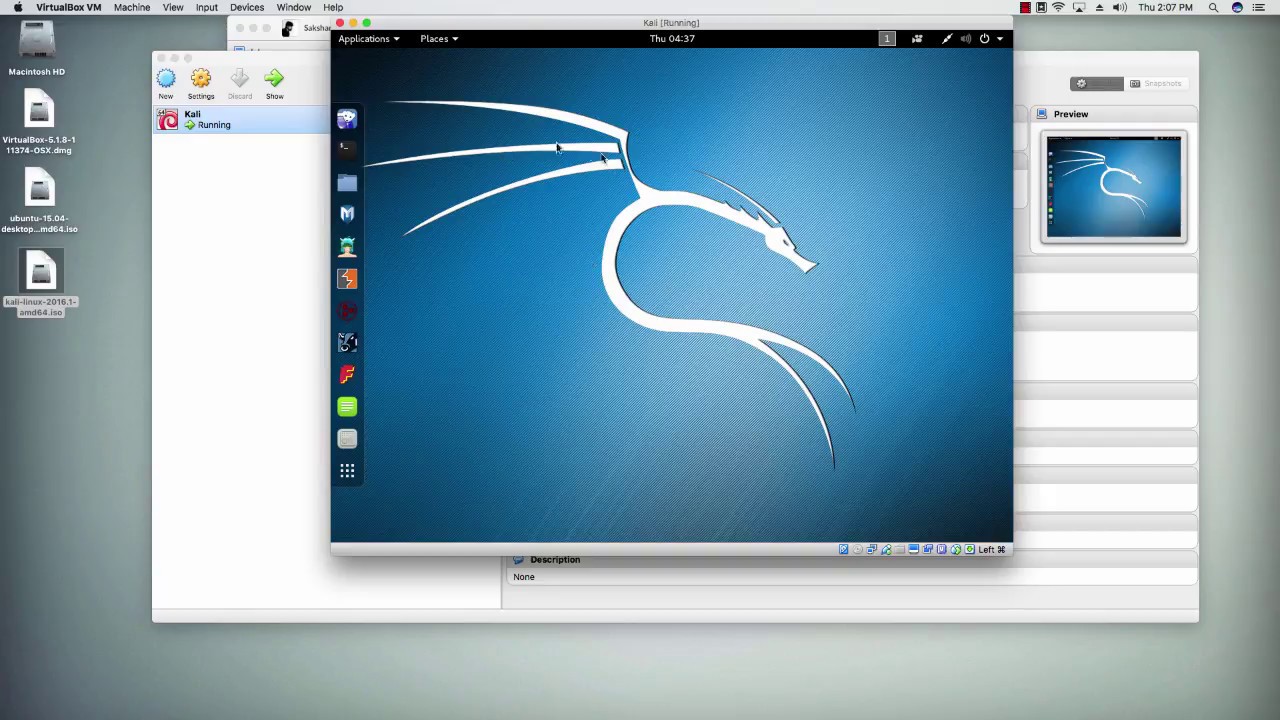The image size is (1280, 720).
Task: Launch Terminal from the Kali dock
Action: pos(347,150)
